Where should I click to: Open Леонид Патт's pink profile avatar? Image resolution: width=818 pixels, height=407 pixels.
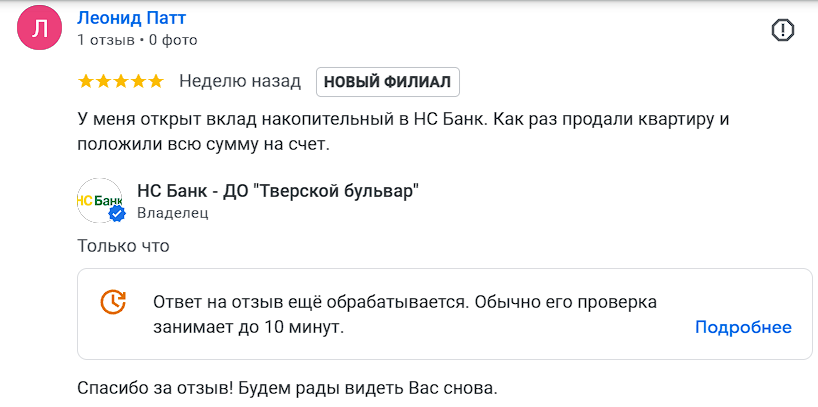(x=41, y=28)
